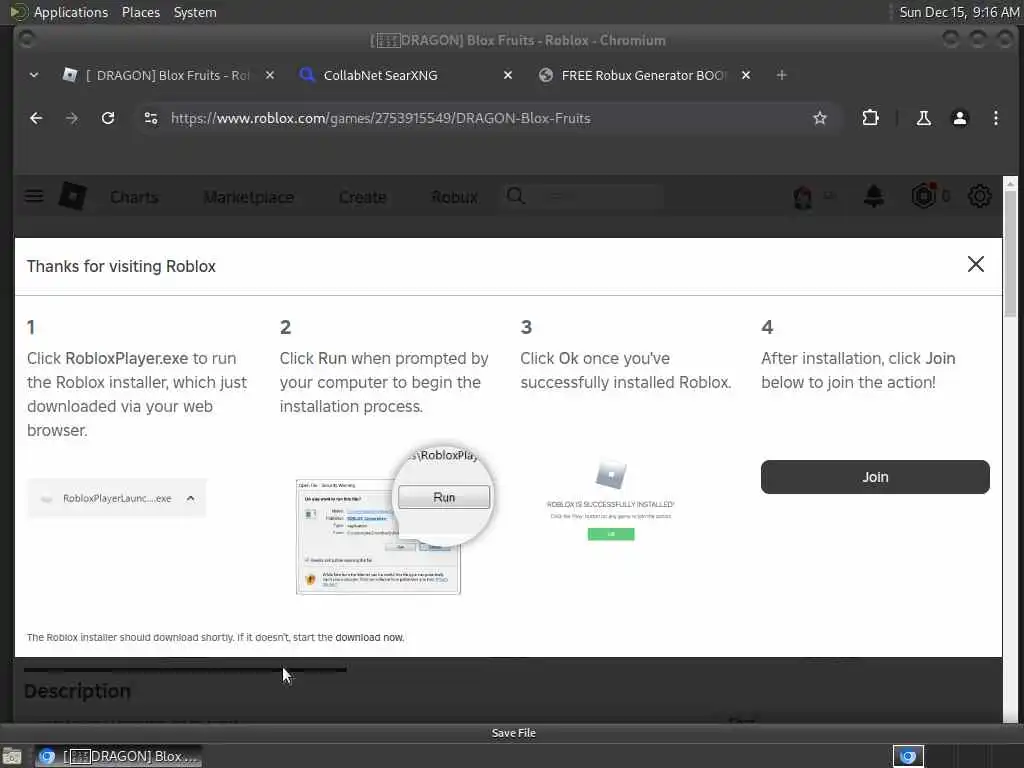Open the window menu icon in titlebar

26,40
